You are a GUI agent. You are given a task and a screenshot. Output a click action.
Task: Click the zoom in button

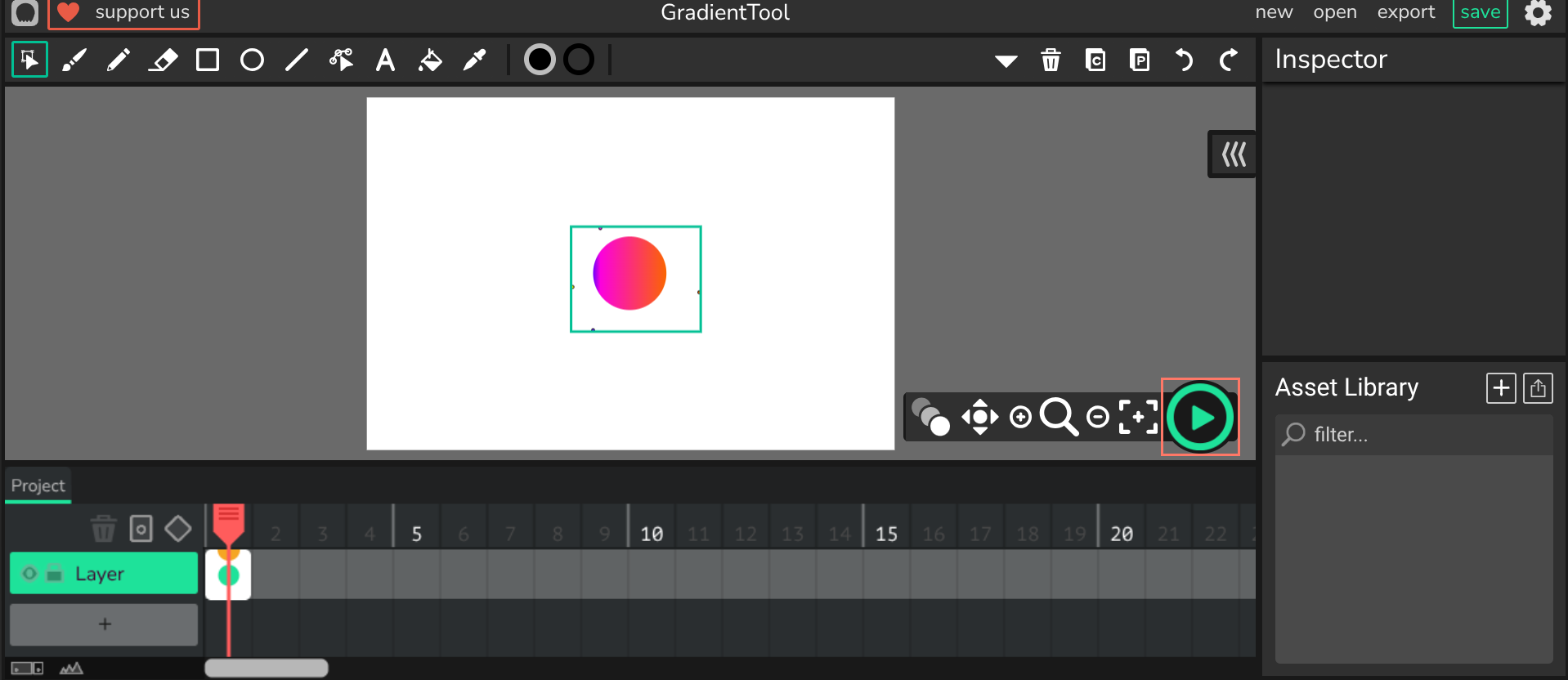pyautogui.click(x=1020, y=418)
